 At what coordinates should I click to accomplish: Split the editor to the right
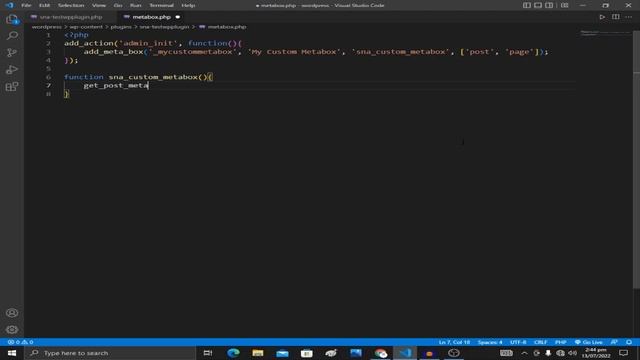click(616, 17)
